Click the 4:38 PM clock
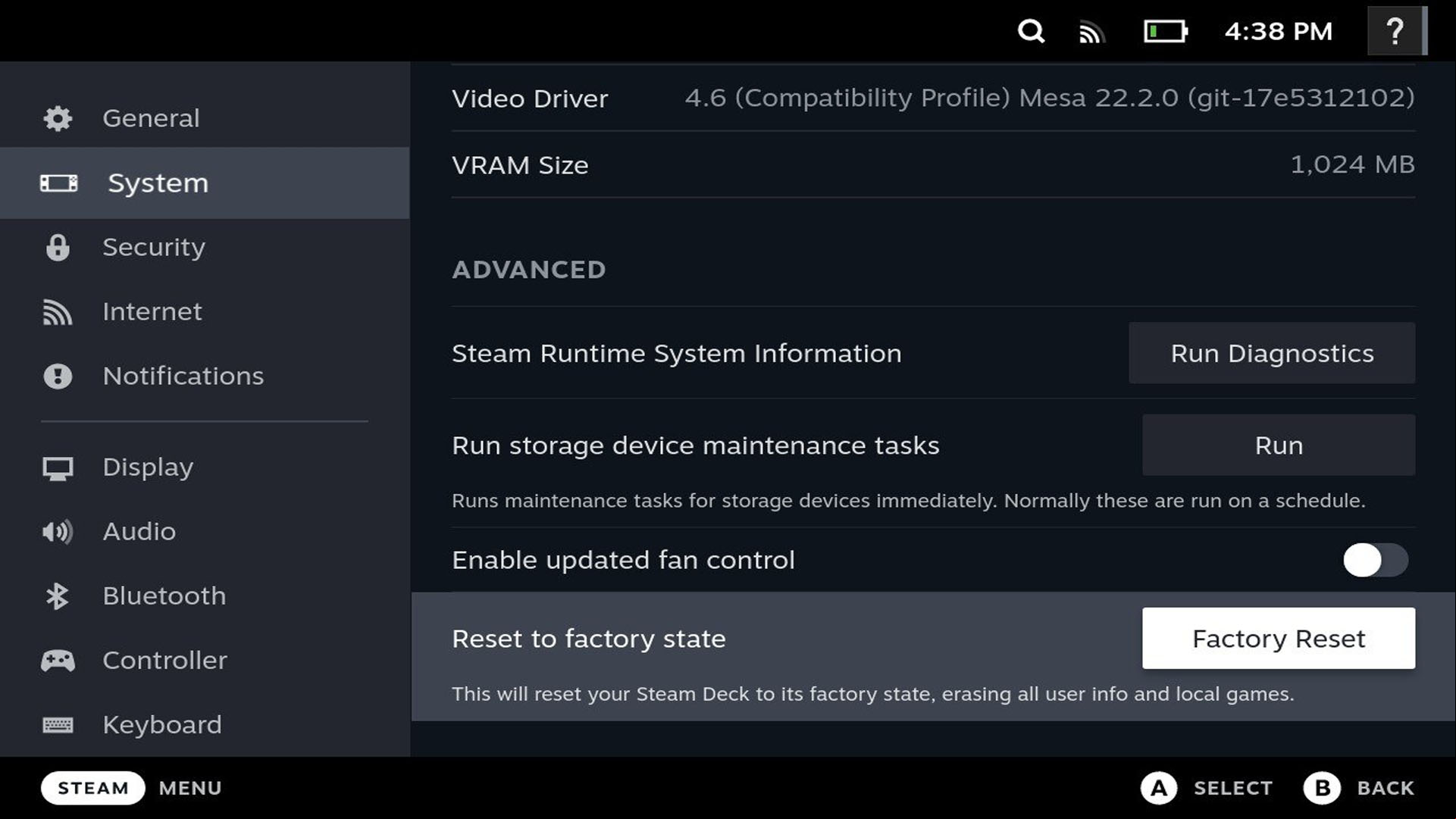This screenshot has height=819, width=1456. 1279,31
